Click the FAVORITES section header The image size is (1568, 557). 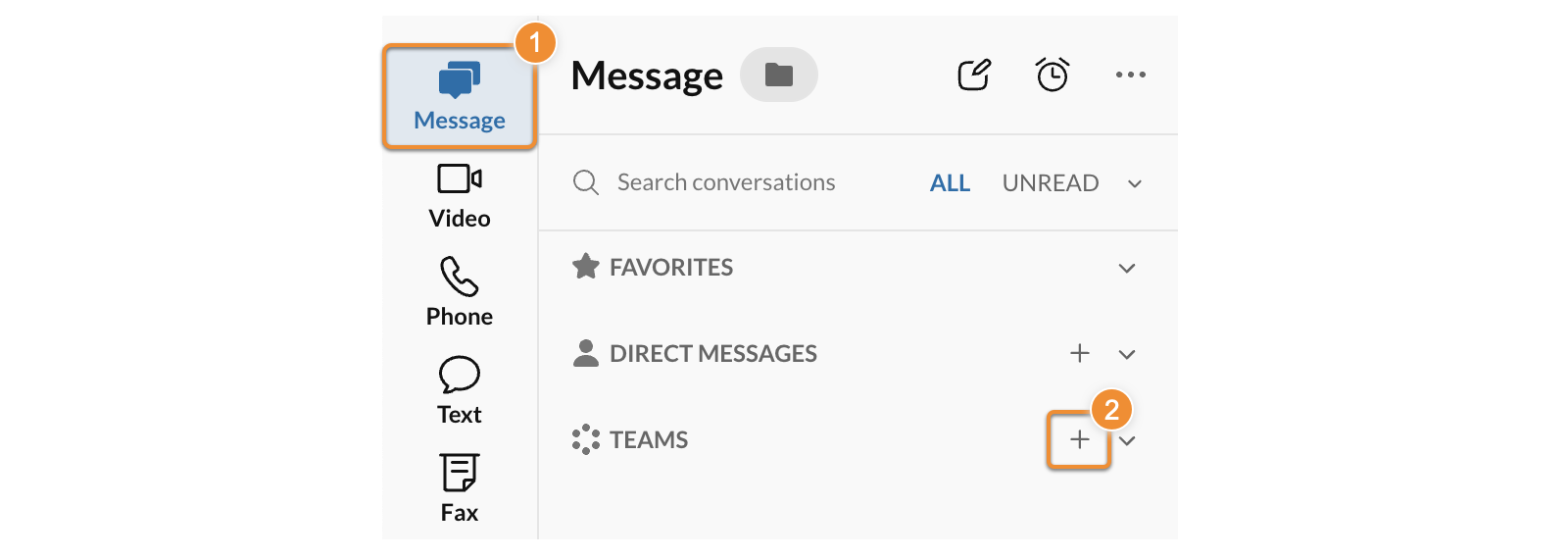tap(670, 267)
